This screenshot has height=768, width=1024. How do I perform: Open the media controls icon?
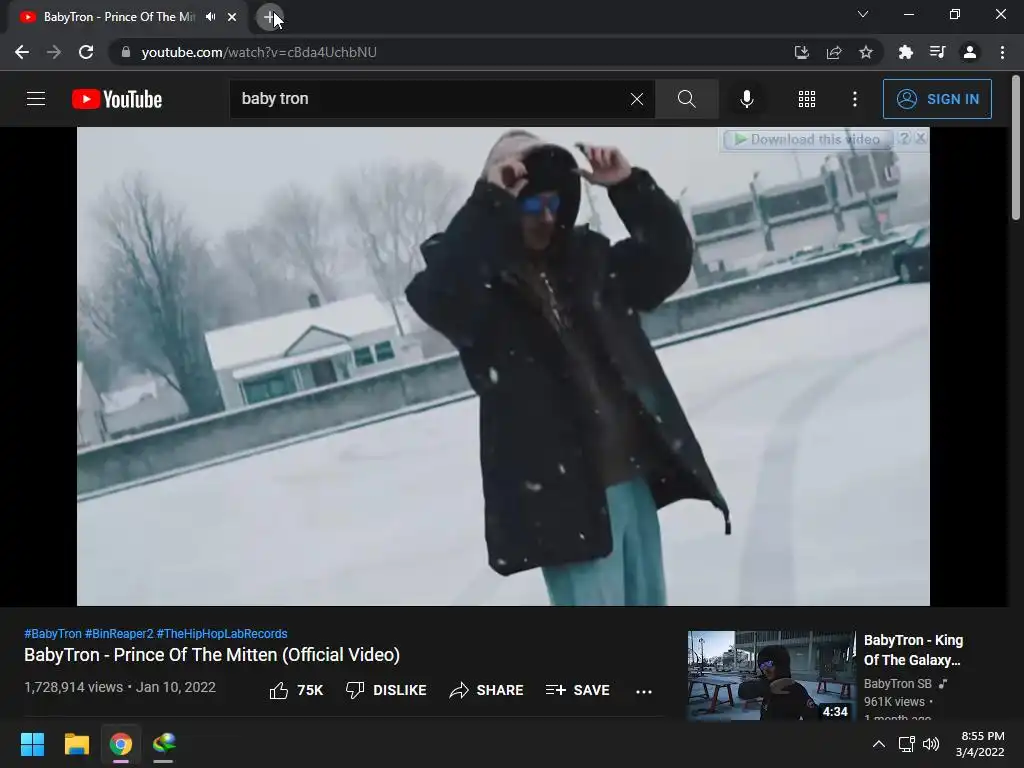[938, 52]
